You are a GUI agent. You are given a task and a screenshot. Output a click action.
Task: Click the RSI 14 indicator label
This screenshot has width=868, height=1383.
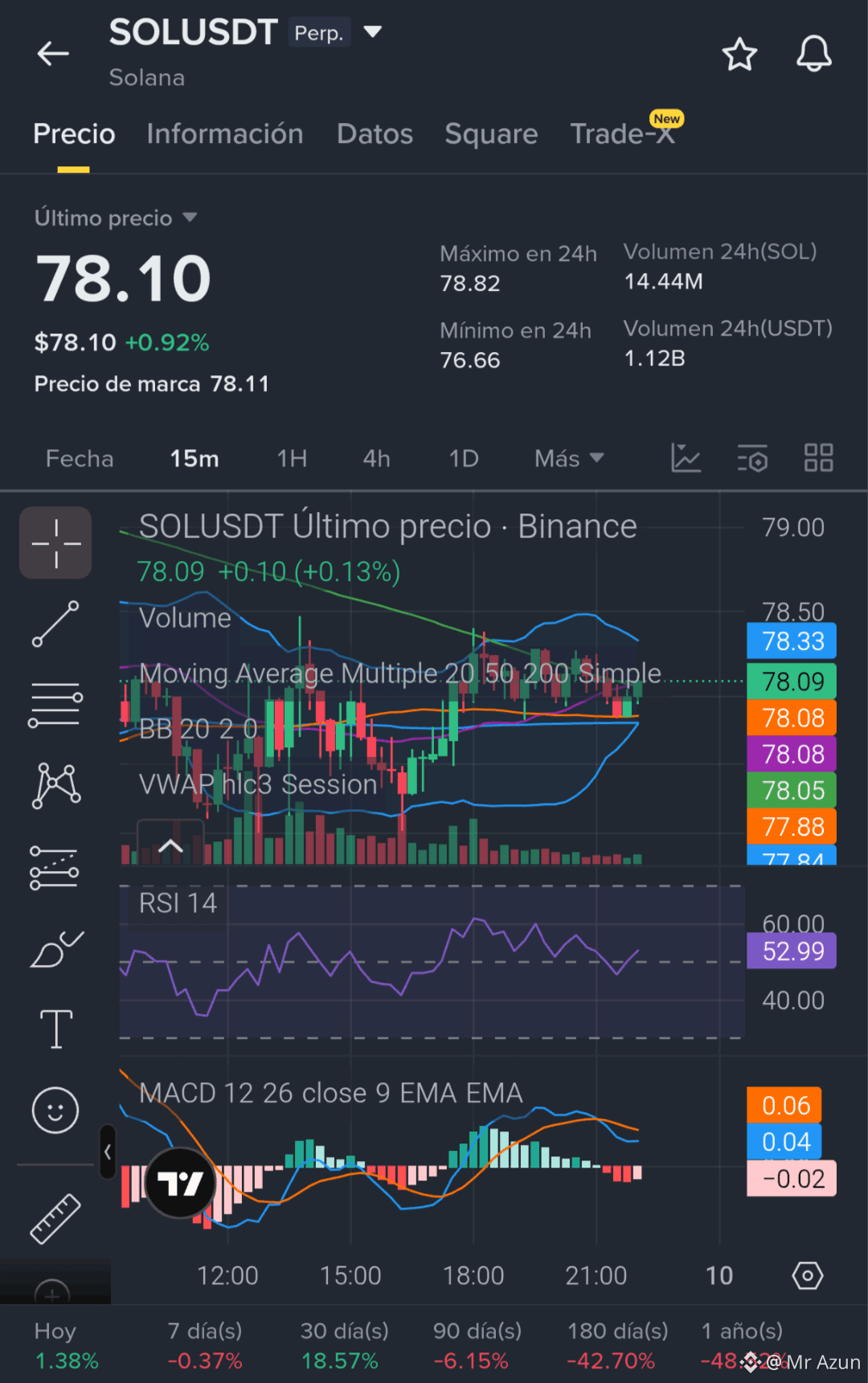pyautogui.click(x=178, y=903)
